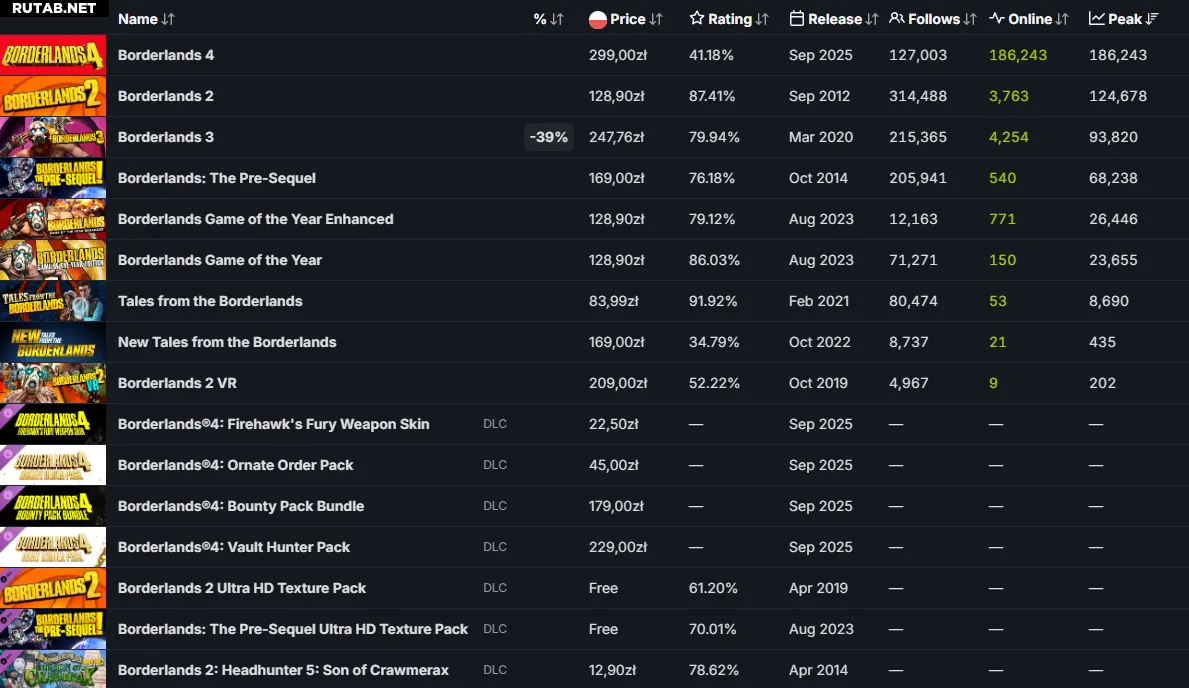
Task: Open Game of the Year Enhanced thumbnail
Action: [x=53, y=218]
